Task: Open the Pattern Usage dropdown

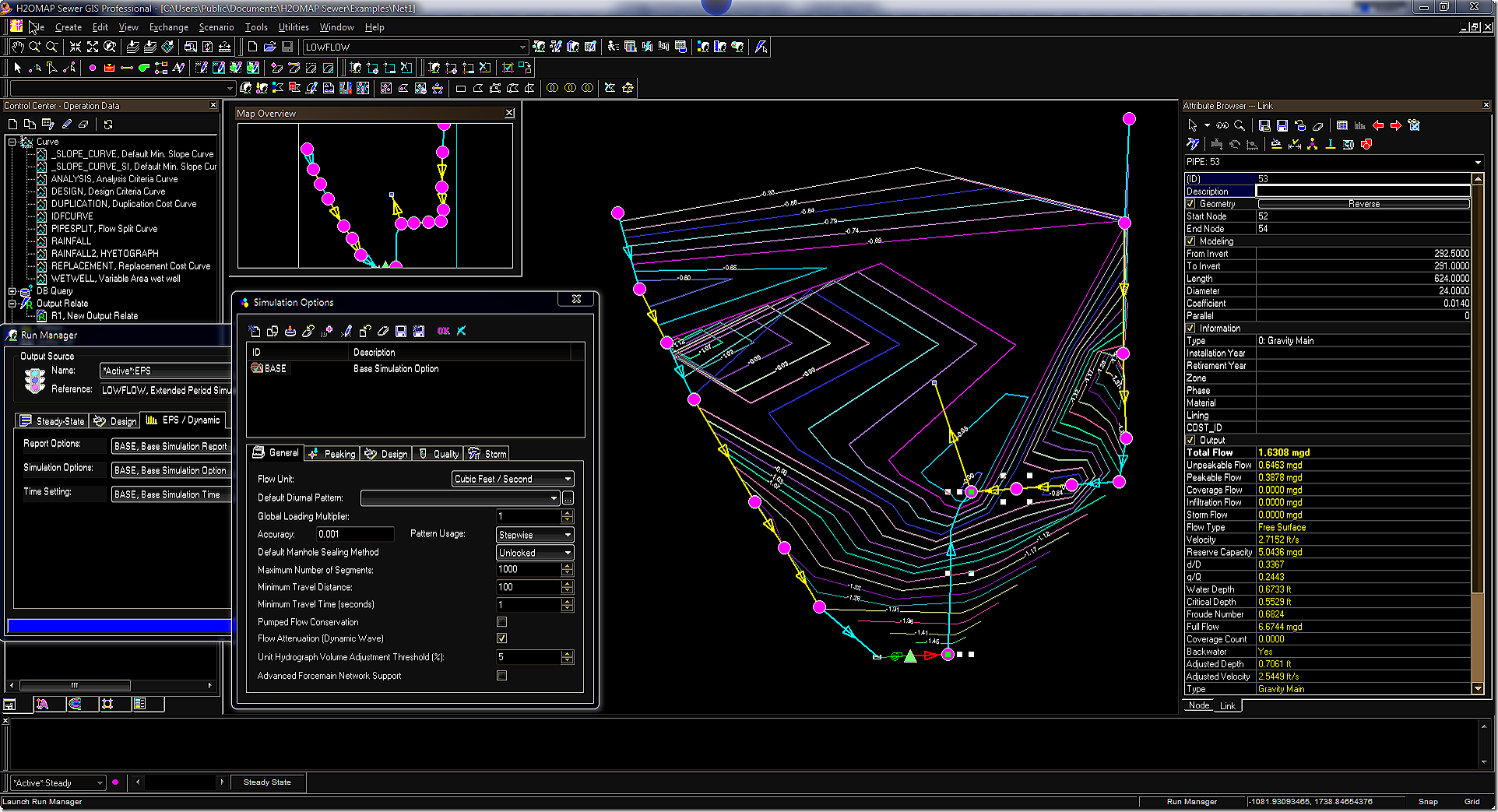Action: pos(568,534)
